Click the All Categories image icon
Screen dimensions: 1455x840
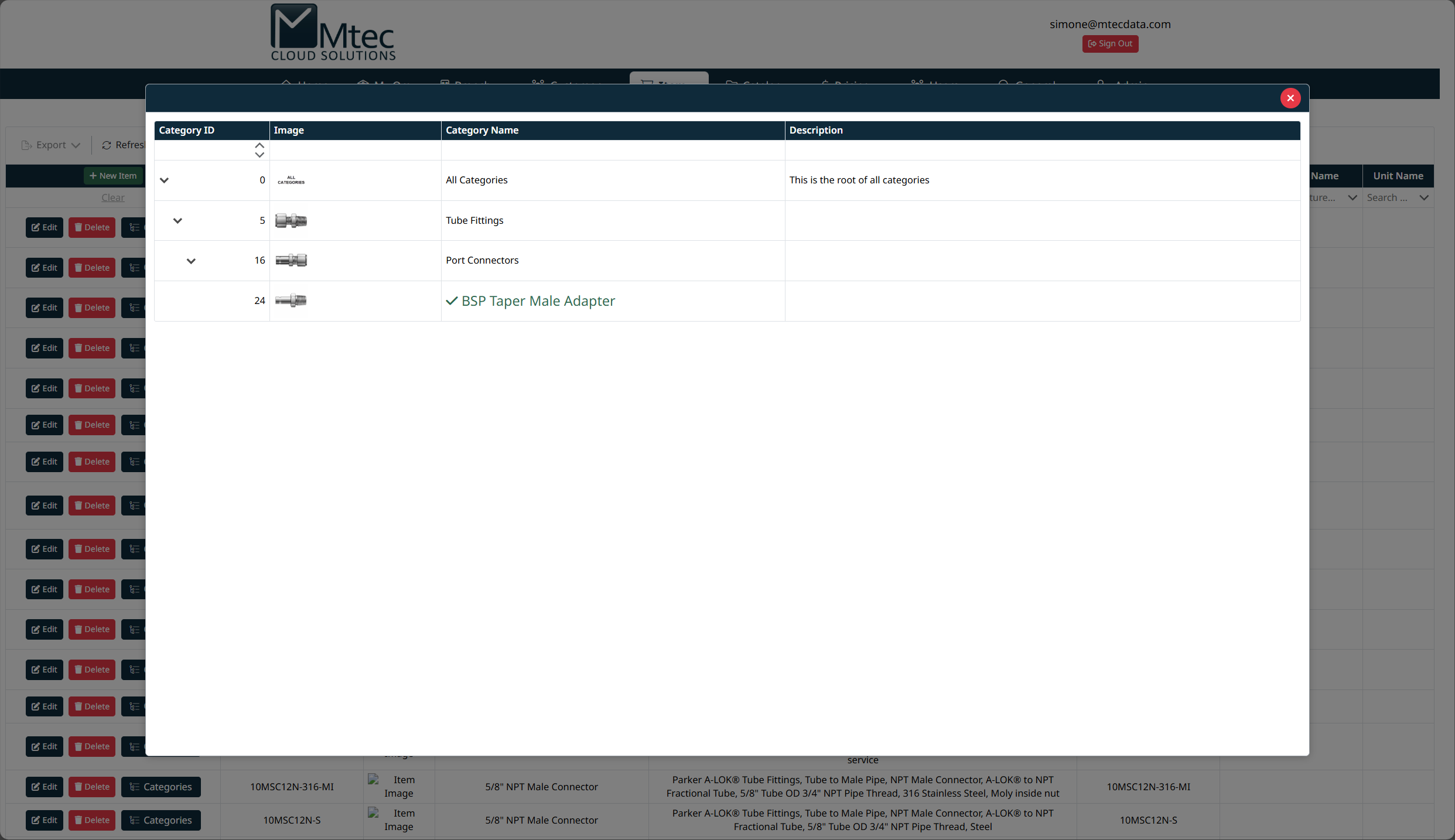click(291, 180)
